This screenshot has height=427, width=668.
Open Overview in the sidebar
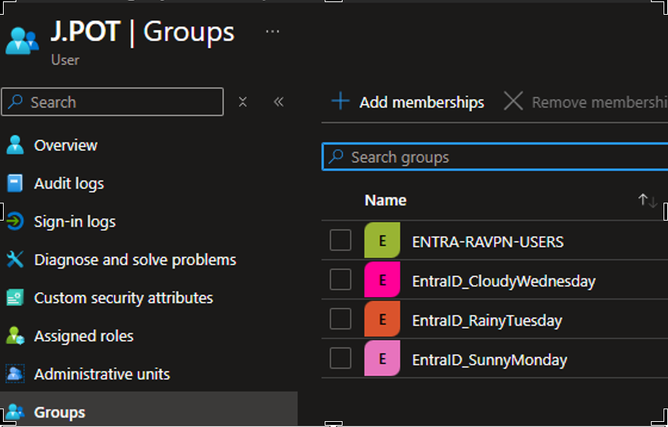[x=66, y=145]
